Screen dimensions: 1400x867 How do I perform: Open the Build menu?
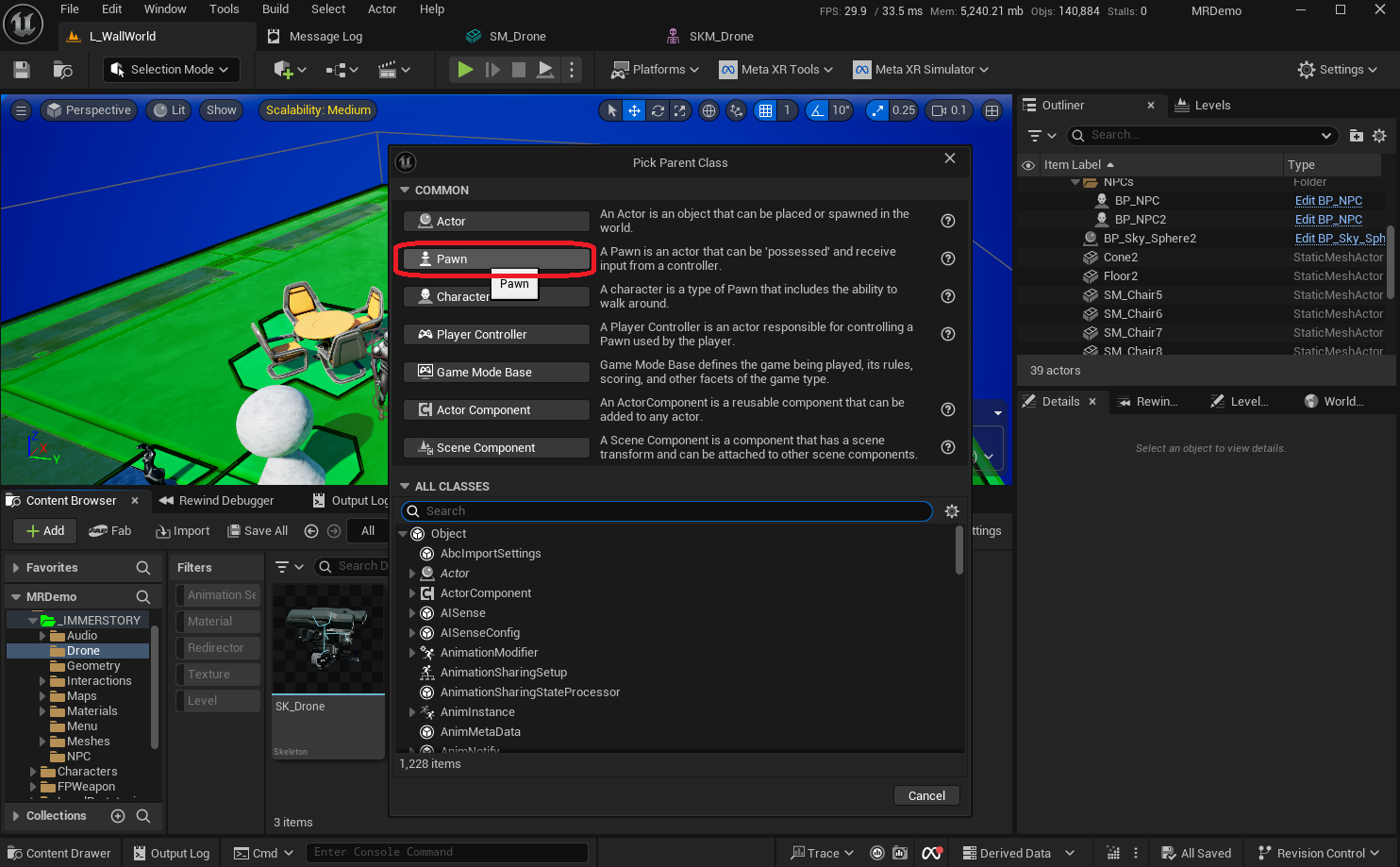(x=275, y=9)
